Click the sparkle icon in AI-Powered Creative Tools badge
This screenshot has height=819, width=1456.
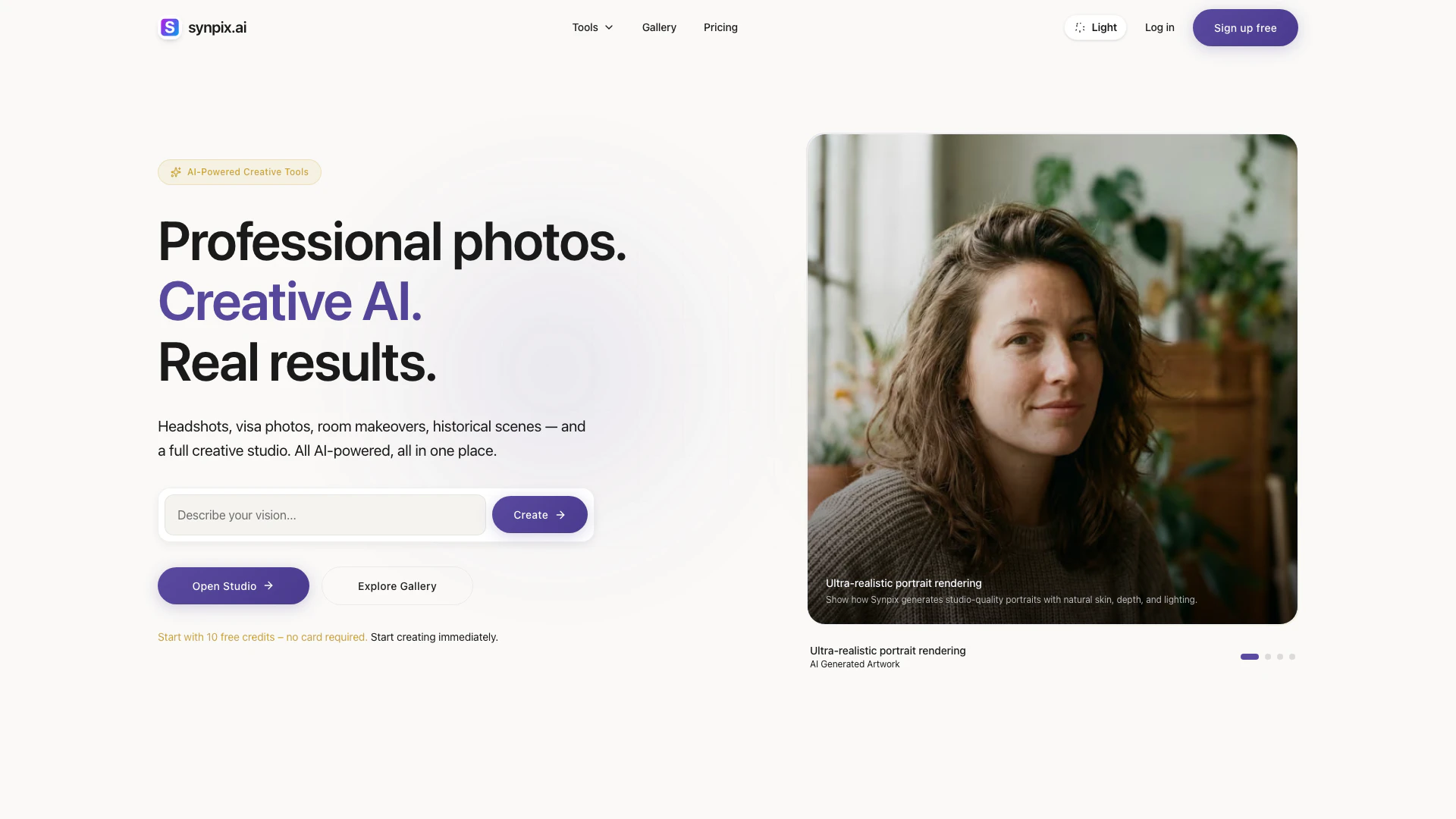coord(176,172)
